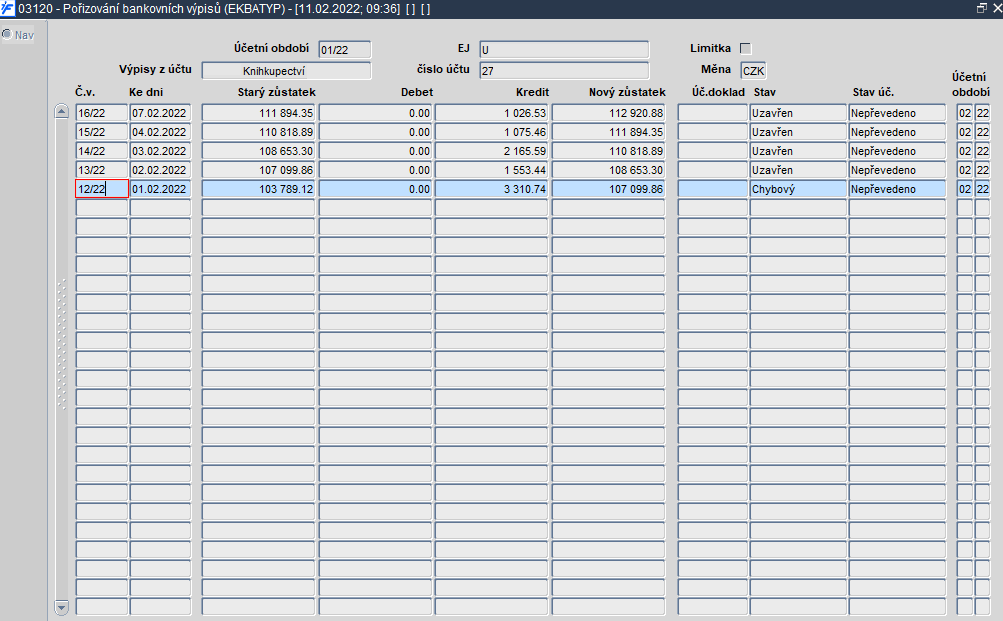The height and width of the screenshot is (621, 1003).
Task: Click new balance value 112 920.88
Action: [608, 113]
